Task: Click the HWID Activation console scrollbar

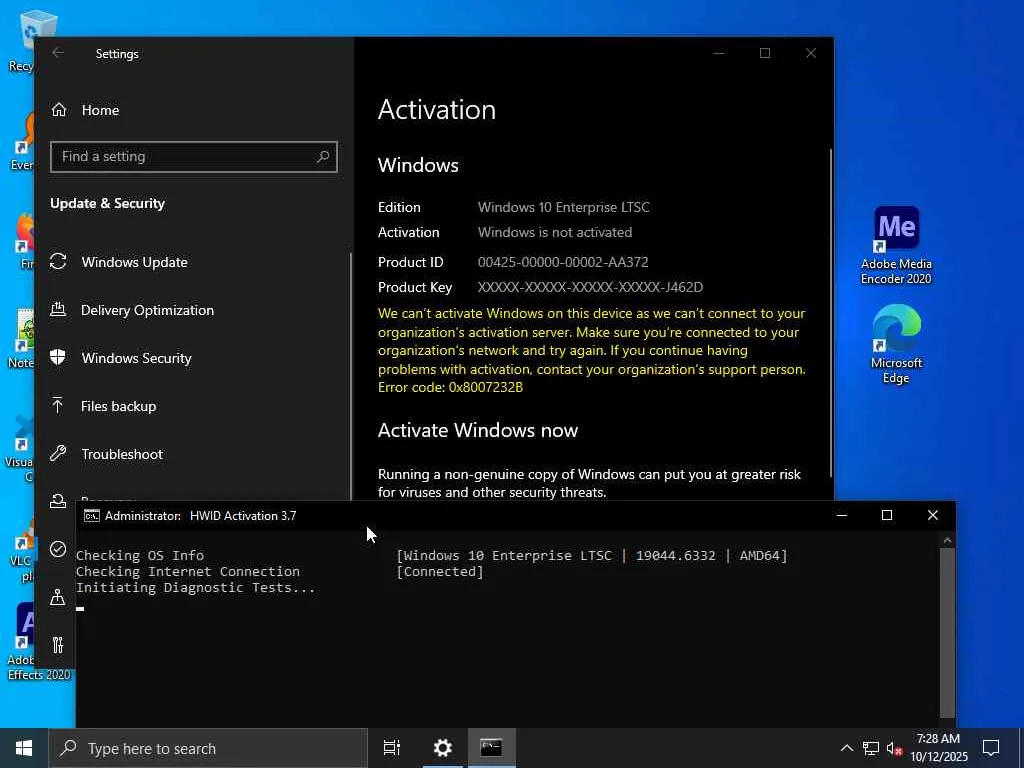Action: click(948, 632)
